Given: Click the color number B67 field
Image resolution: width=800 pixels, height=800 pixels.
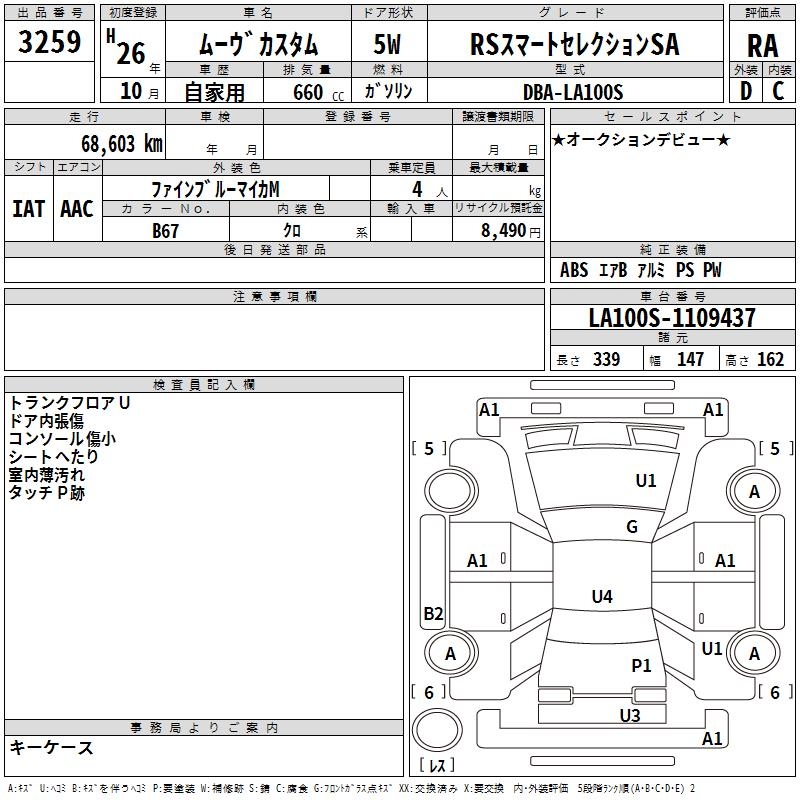Looking at the screenshot, I should click(x=166, y=230).
